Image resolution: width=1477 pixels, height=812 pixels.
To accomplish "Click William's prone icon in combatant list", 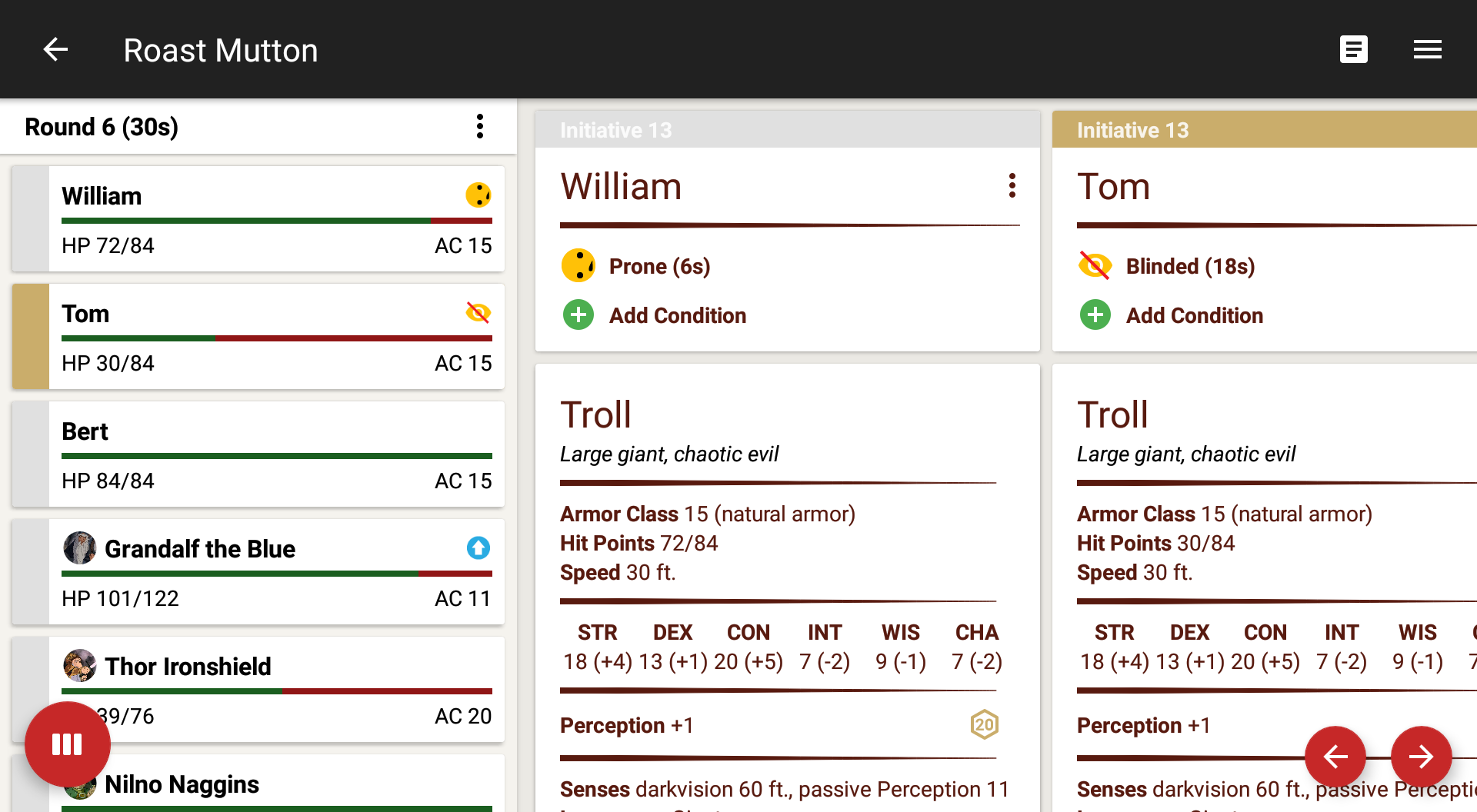I will 478,195.
